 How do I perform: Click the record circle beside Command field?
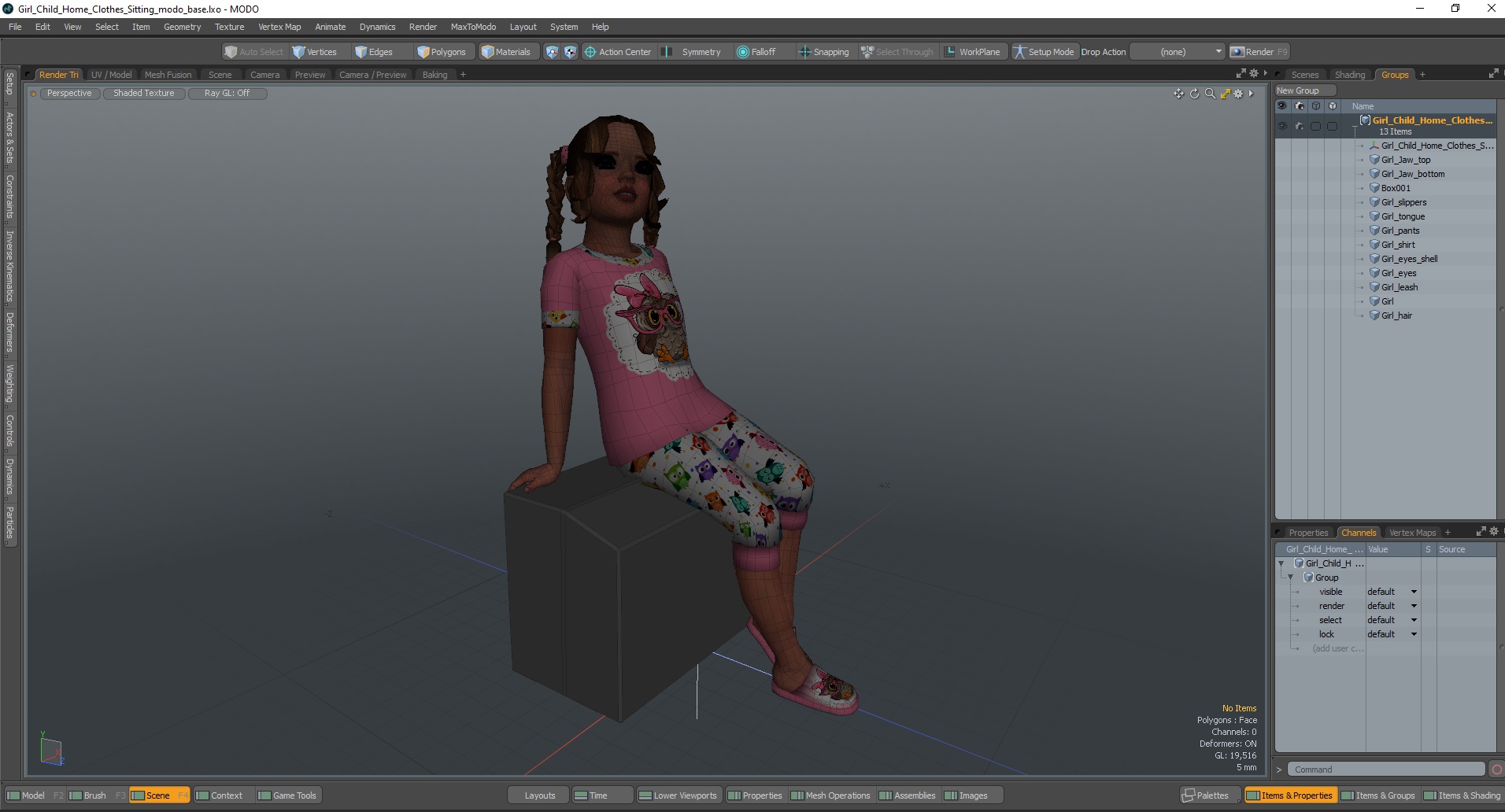tap(1496, 770)
